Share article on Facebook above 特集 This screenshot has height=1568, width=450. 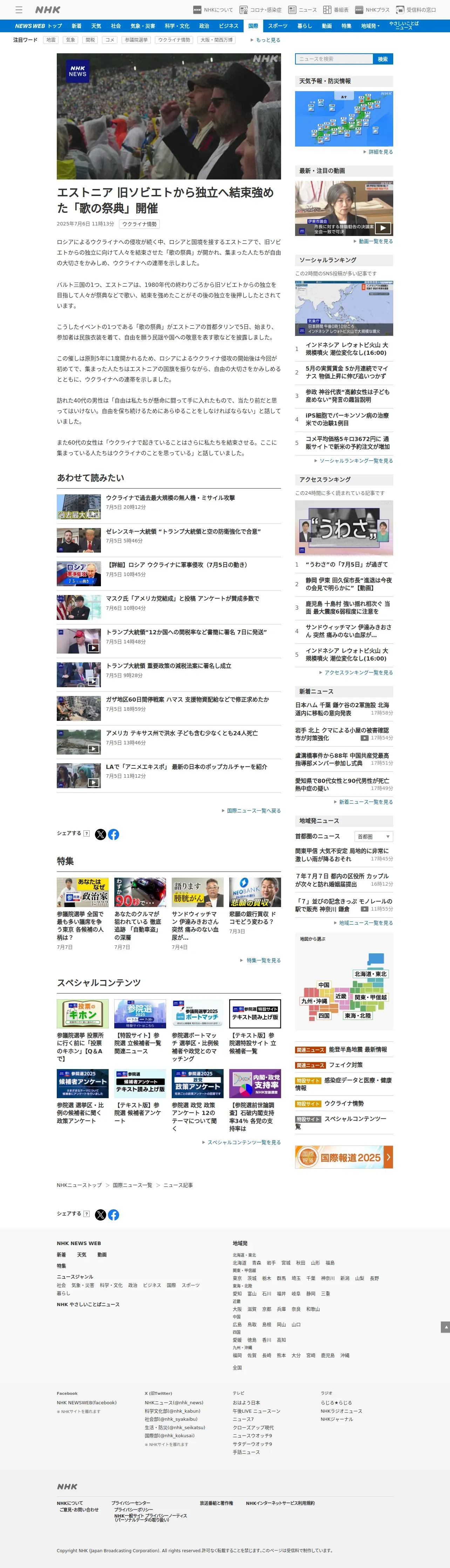114,834
